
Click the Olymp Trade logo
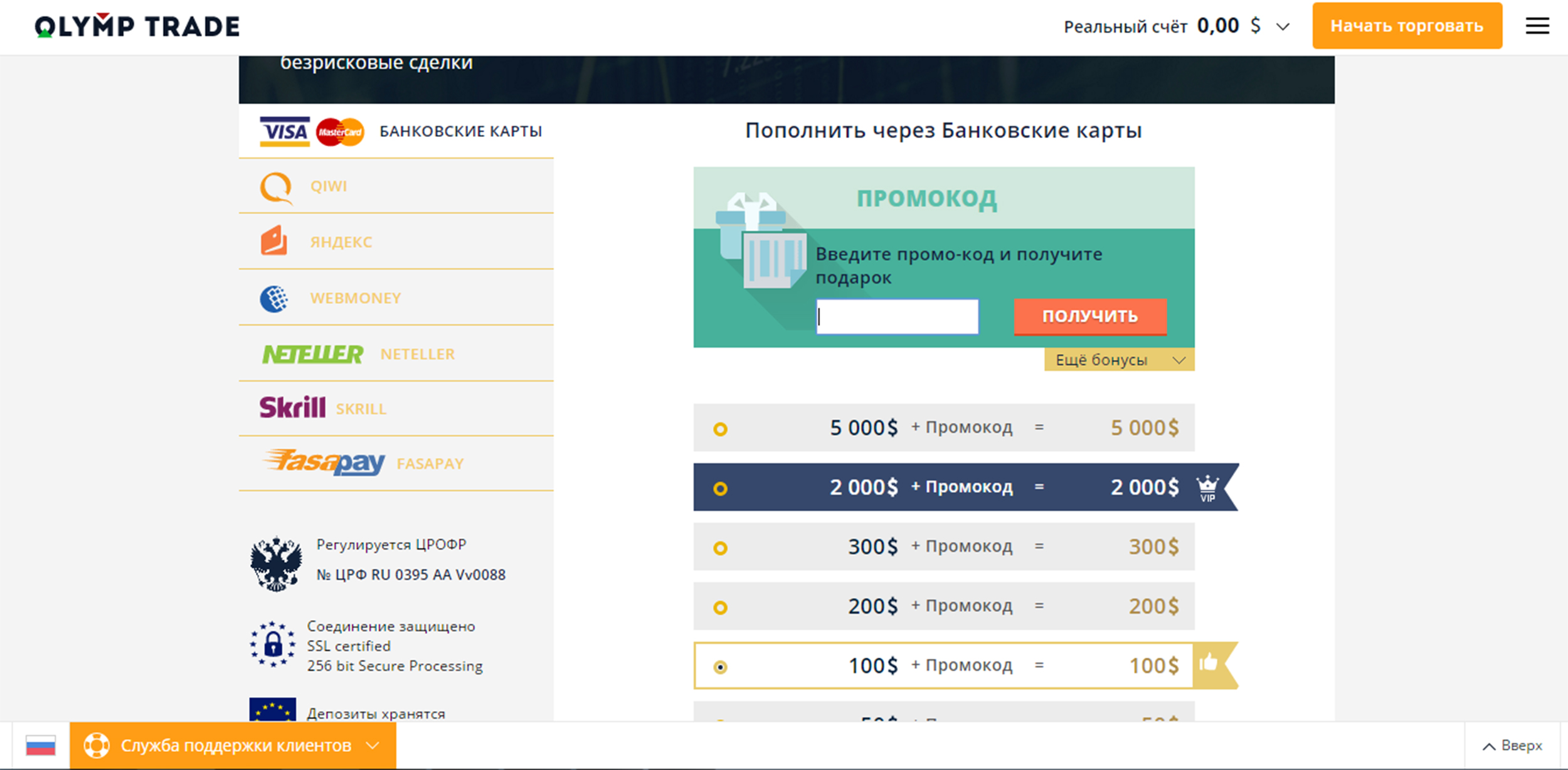pyautogui.click(x=137, y=26)
